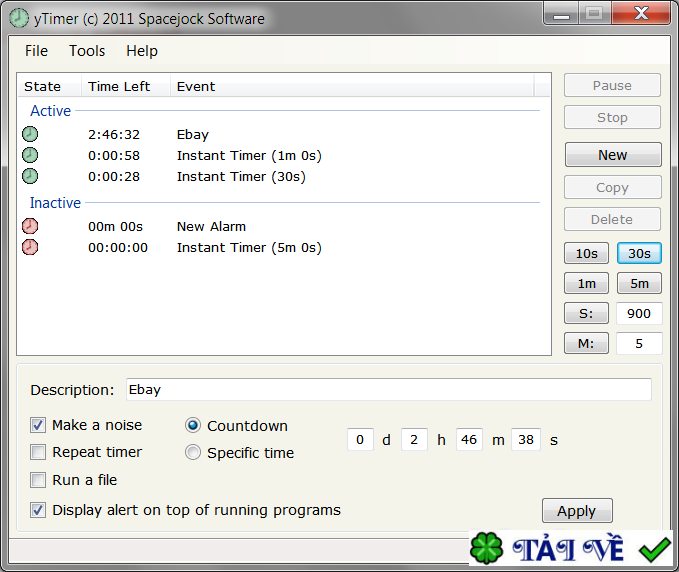Open the Help menu

pos(142,51)
